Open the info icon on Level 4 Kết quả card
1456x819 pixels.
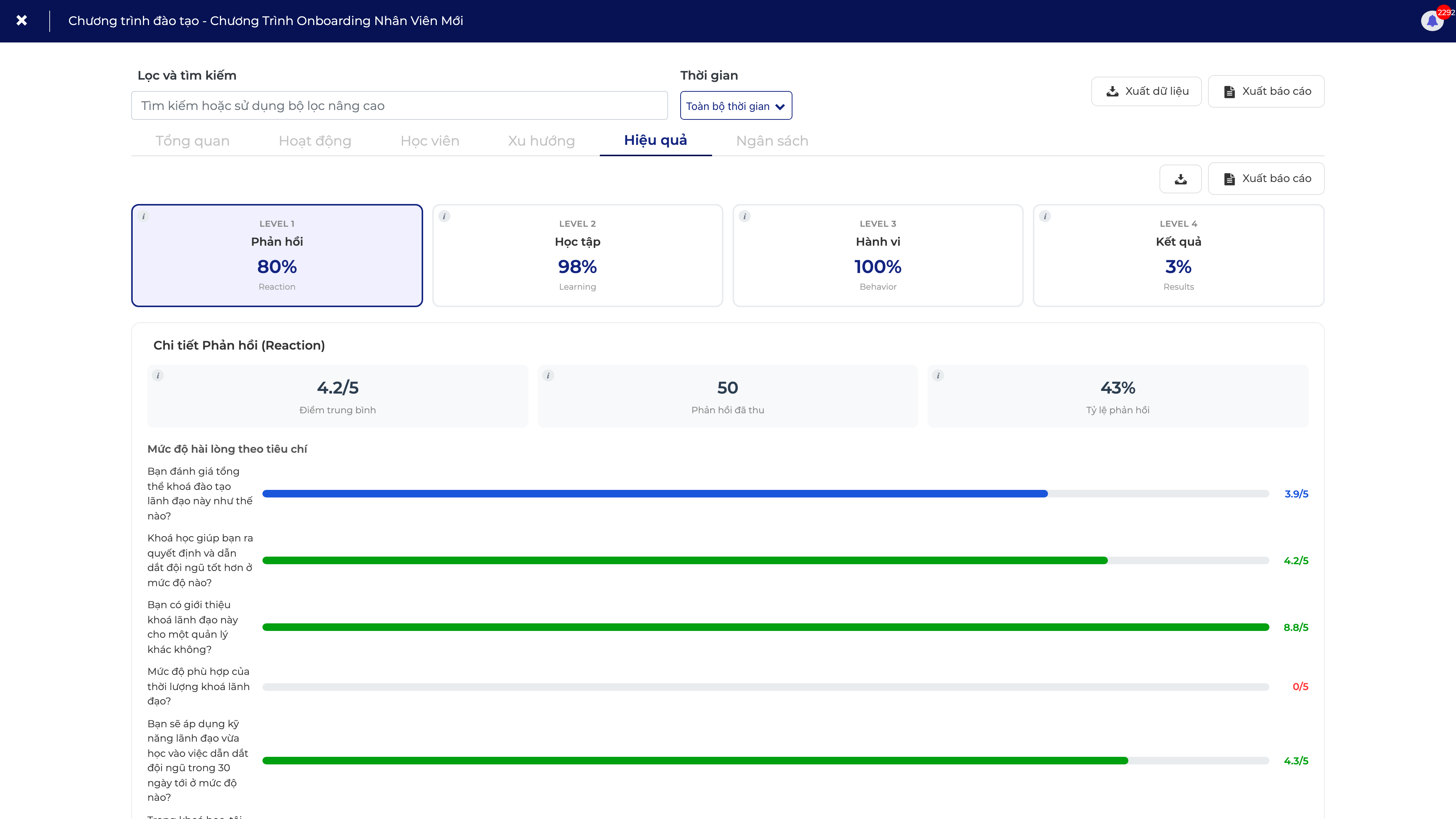click(1045, 216)
